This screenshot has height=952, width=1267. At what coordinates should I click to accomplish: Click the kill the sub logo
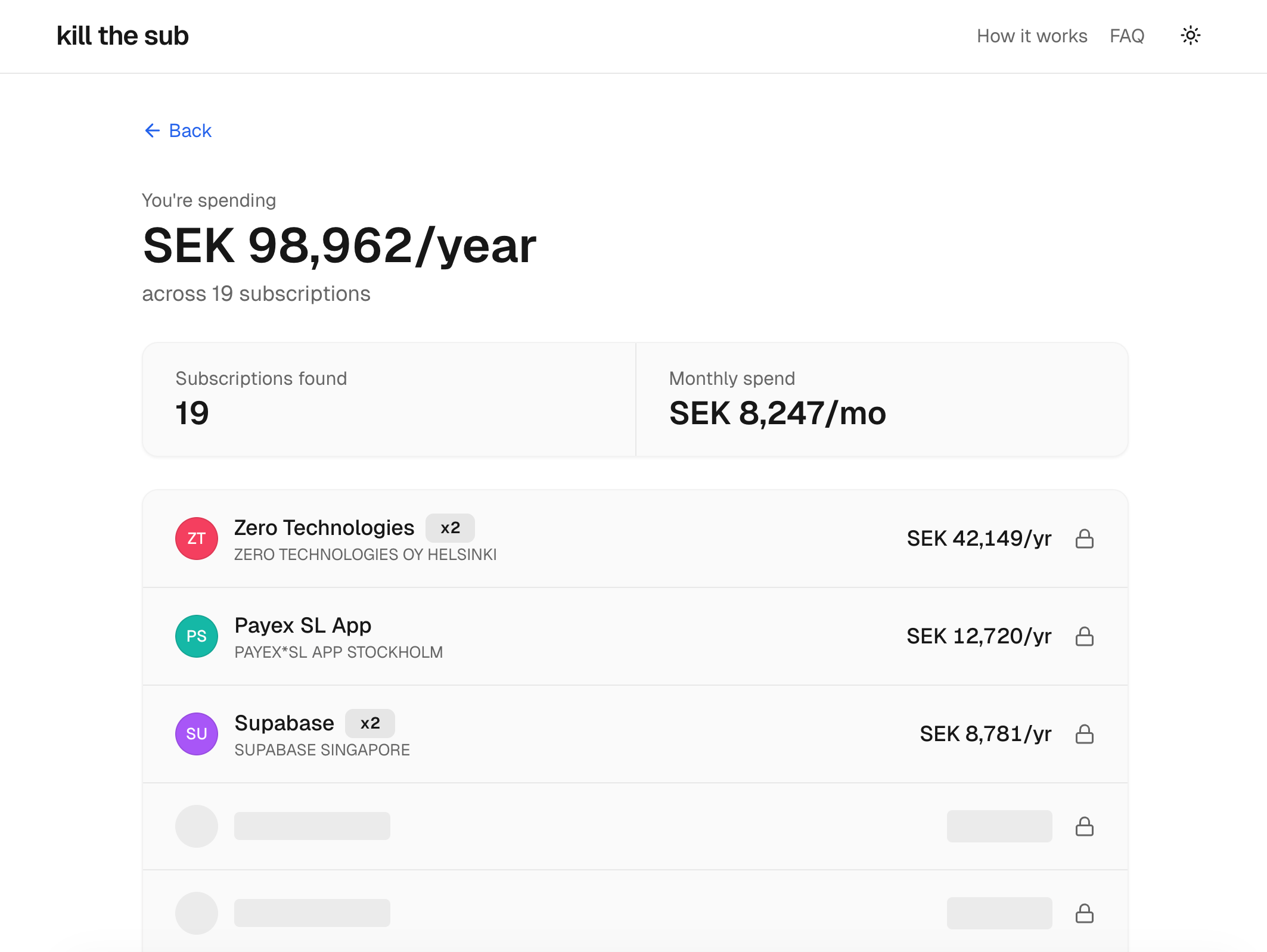pyautogui.click(x=123, y=36)
